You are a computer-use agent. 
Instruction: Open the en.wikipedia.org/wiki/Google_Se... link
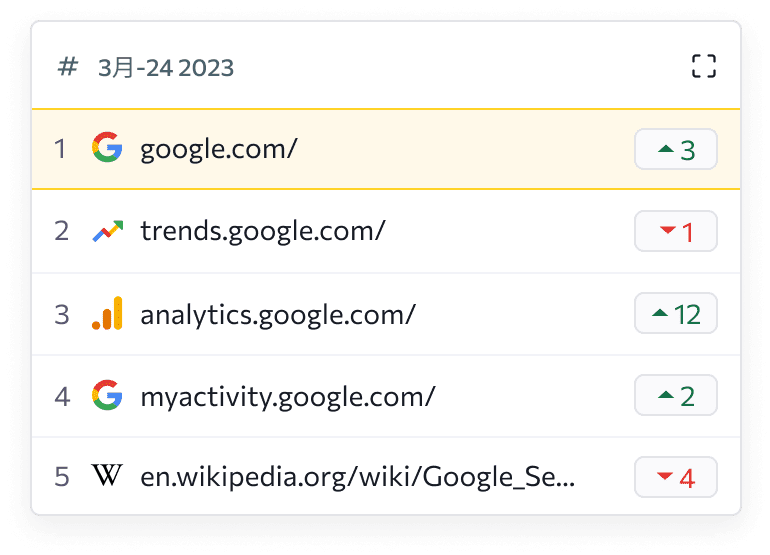[358, 477]
